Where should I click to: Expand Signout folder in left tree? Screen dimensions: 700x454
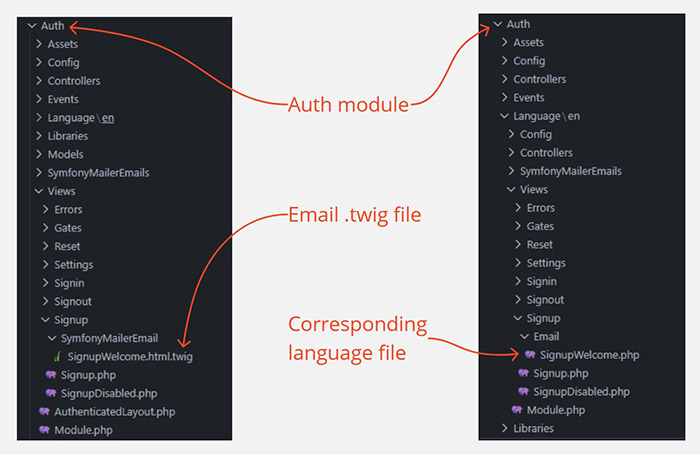pyautogui.click(x=46, y=301)
